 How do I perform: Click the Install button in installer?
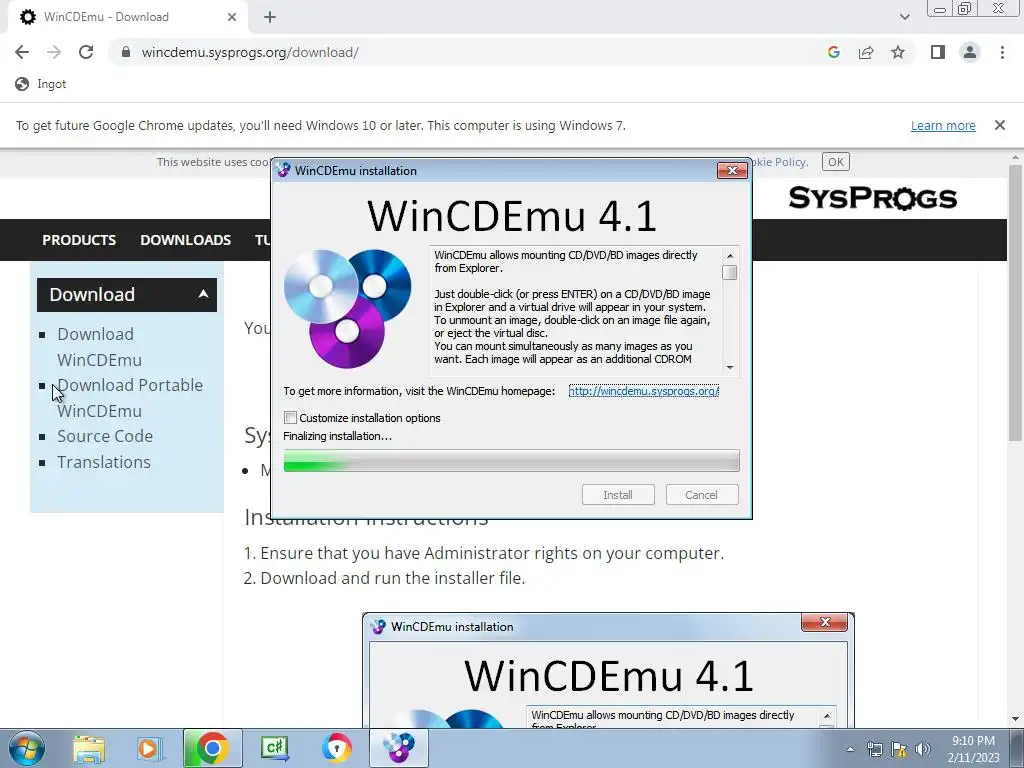tap(618, 494)
